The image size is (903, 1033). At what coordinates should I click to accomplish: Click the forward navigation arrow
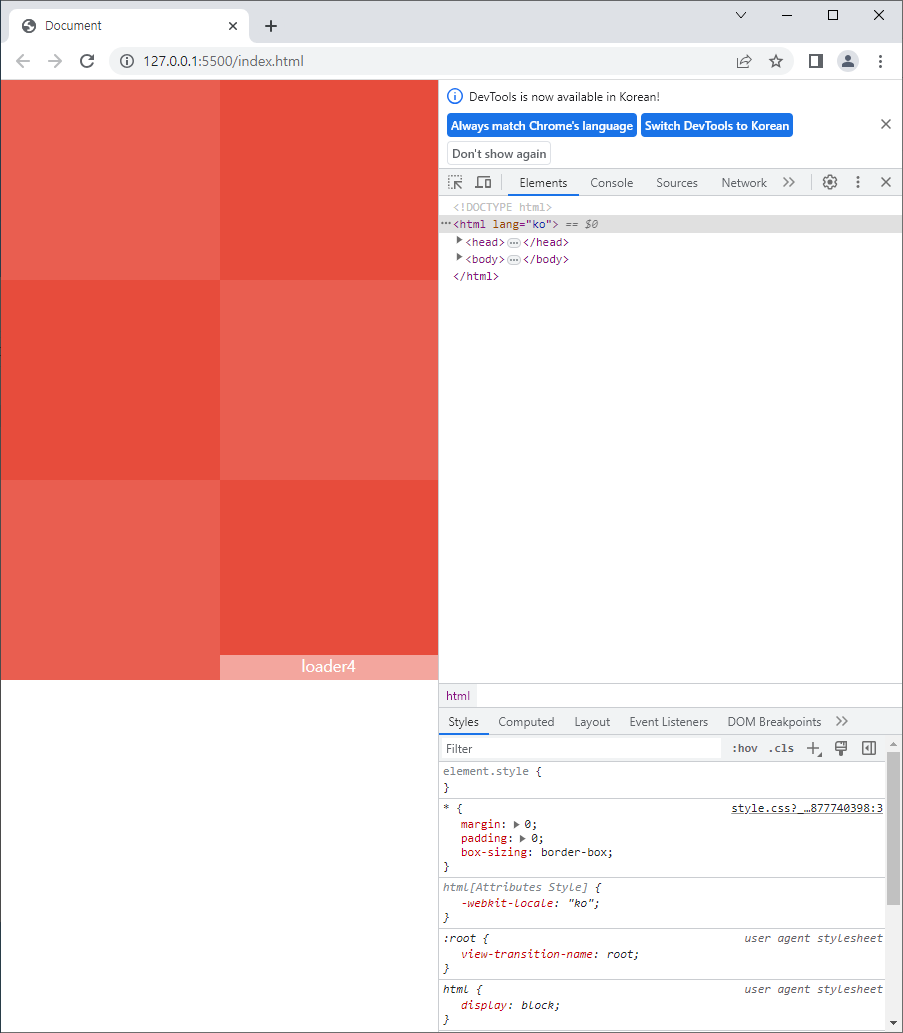click(55, 61)
